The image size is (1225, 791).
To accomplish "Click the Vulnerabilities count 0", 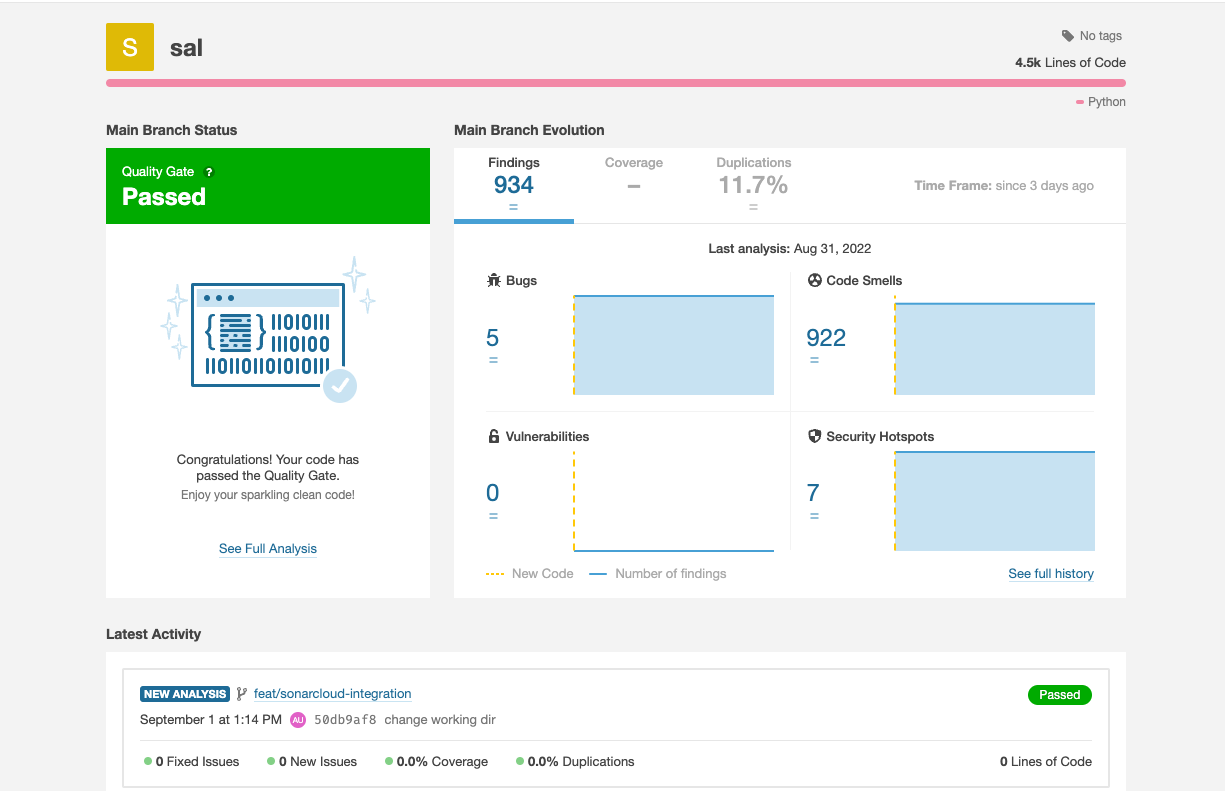I will tap(493, 493).
